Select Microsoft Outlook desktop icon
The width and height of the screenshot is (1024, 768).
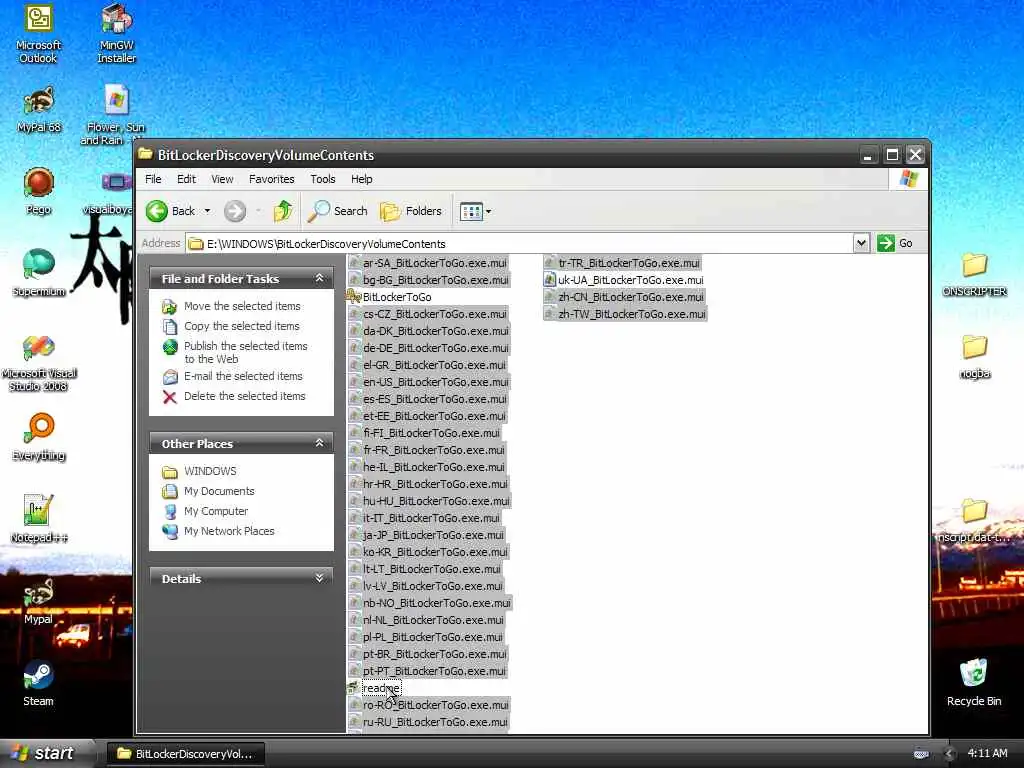coord(39,34)
